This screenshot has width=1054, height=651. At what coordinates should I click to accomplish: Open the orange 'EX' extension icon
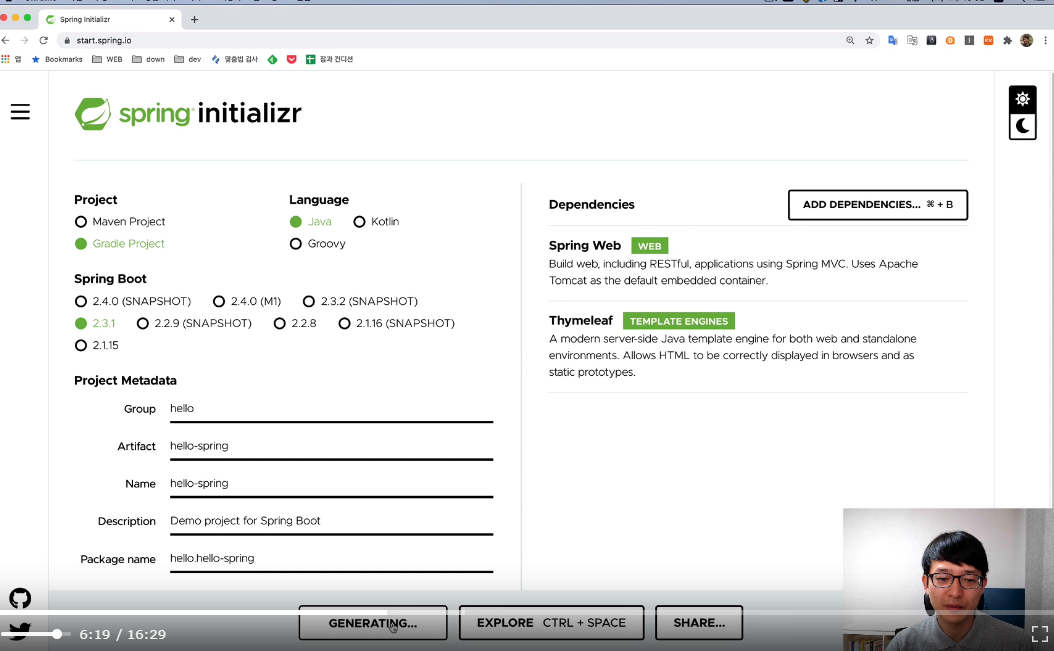tap(988, 40)
